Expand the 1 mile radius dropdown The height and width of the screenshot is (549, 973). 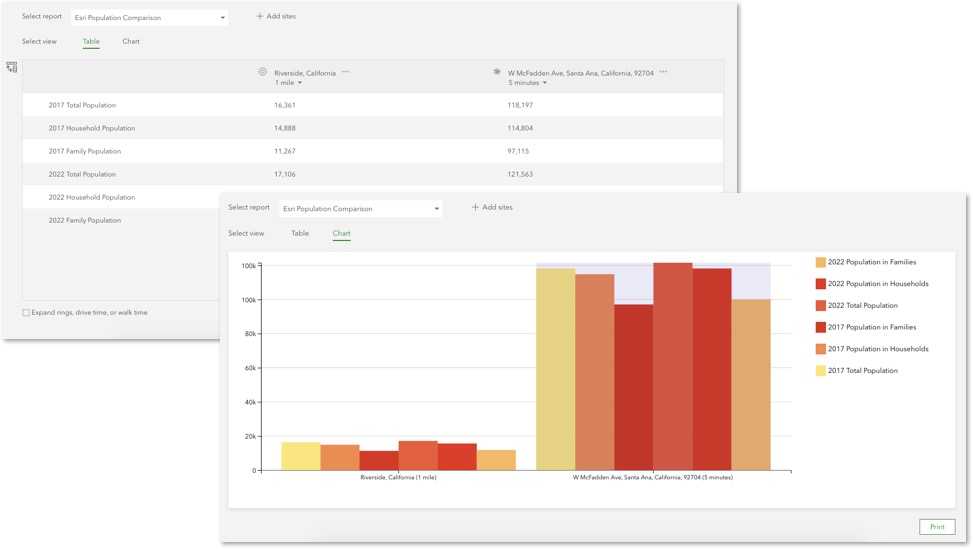(x=289, y=83)
